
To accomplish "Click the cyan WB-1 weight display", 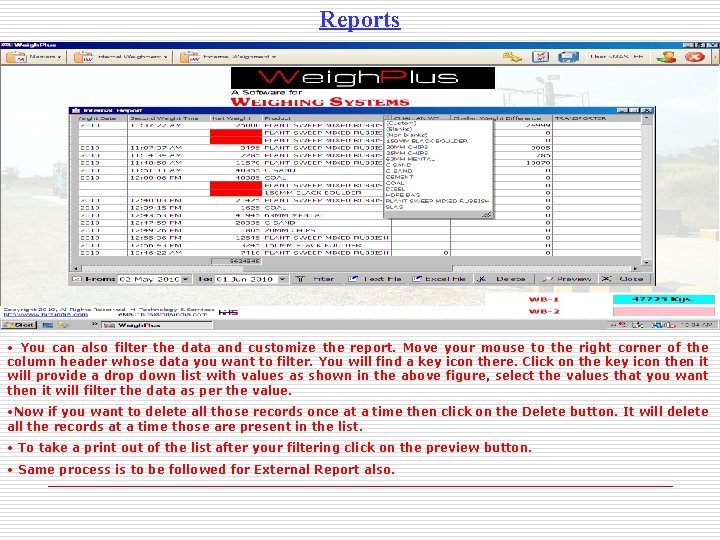I will point(664,299).
